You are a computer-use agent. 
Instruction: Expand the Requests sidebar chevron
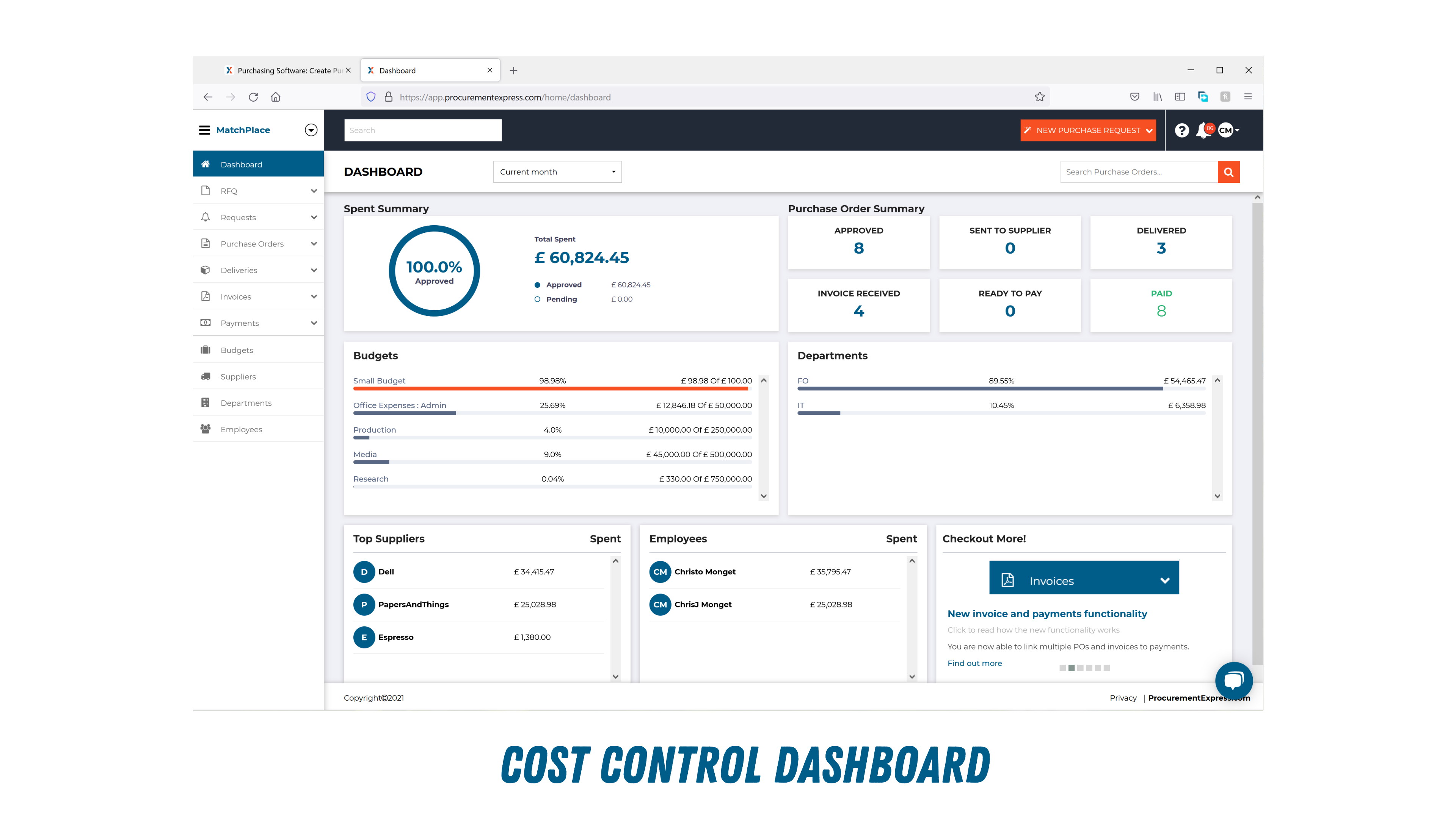[x=314, y=218]
